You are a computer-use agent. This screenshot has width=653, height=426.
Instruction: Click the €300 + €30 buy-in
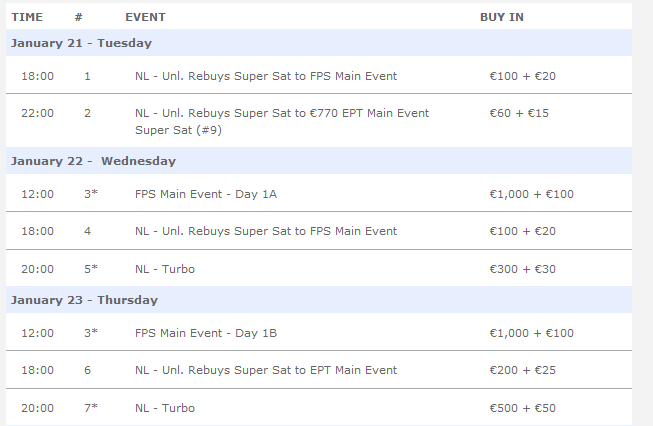coord(523,269)
